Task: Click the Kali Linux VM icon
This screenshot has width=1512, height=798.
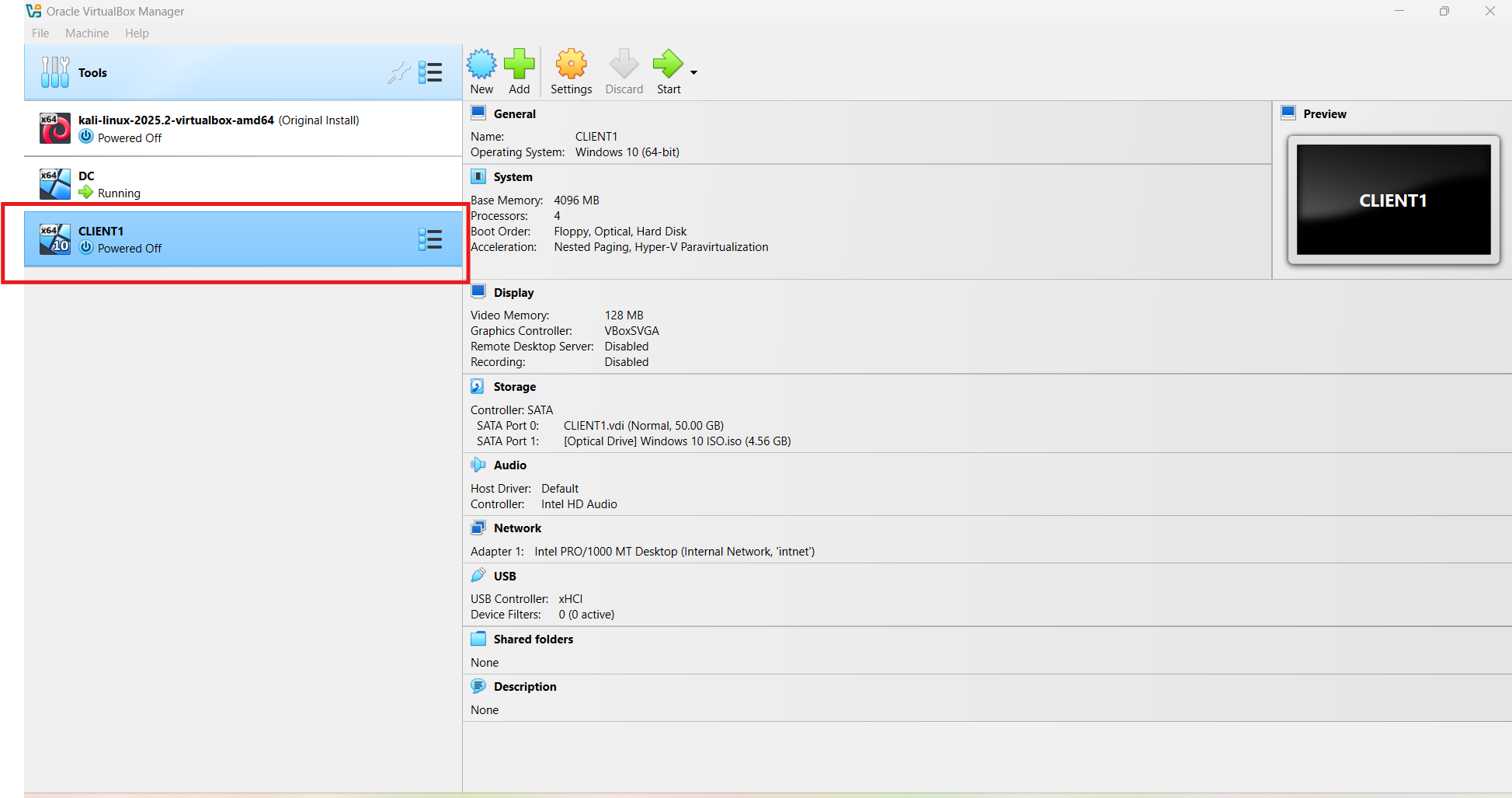Action: [x=55, y=128]
